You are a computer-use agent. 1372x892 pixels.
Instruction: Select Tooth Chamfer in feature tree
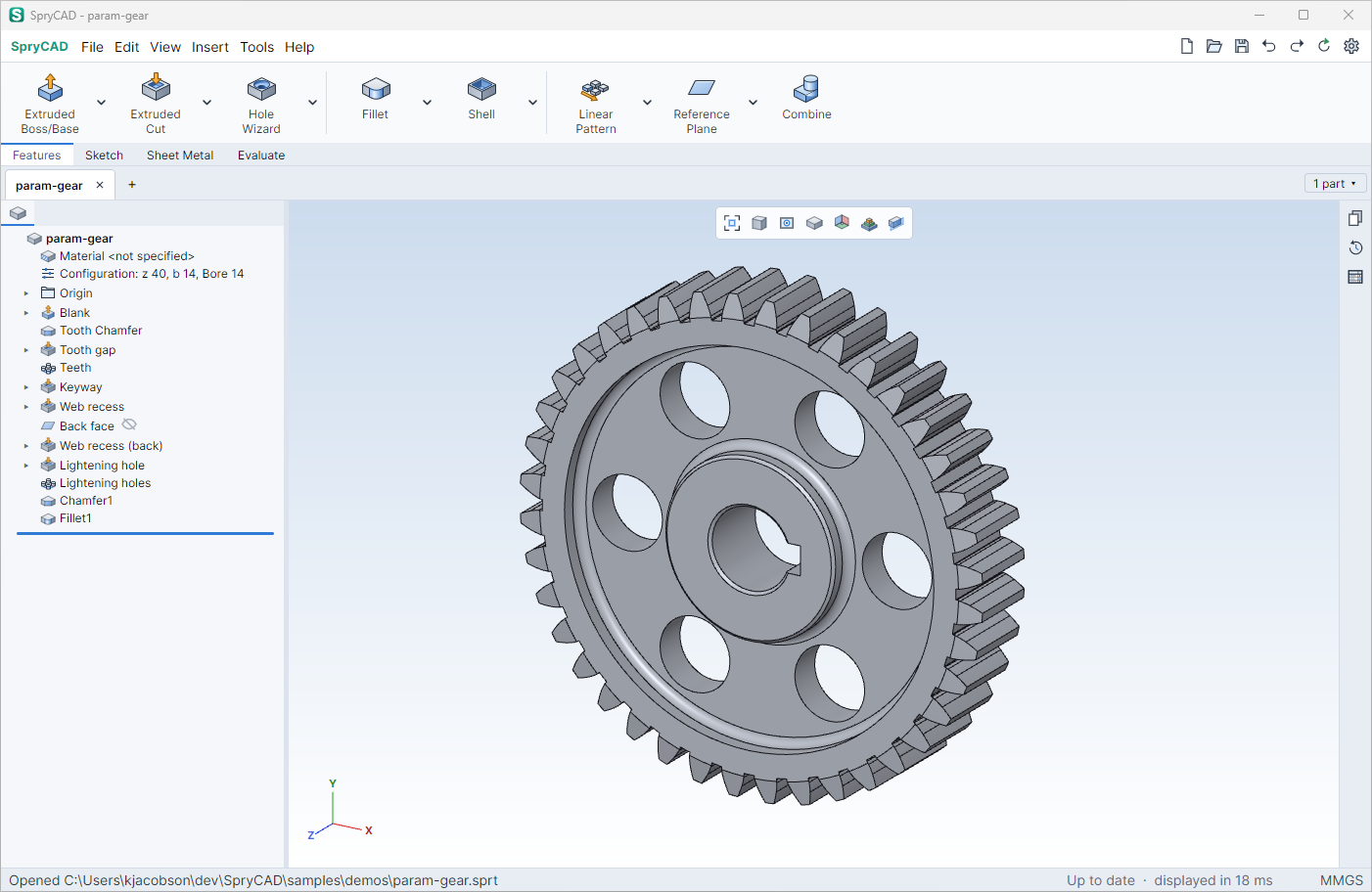(101, 331)
